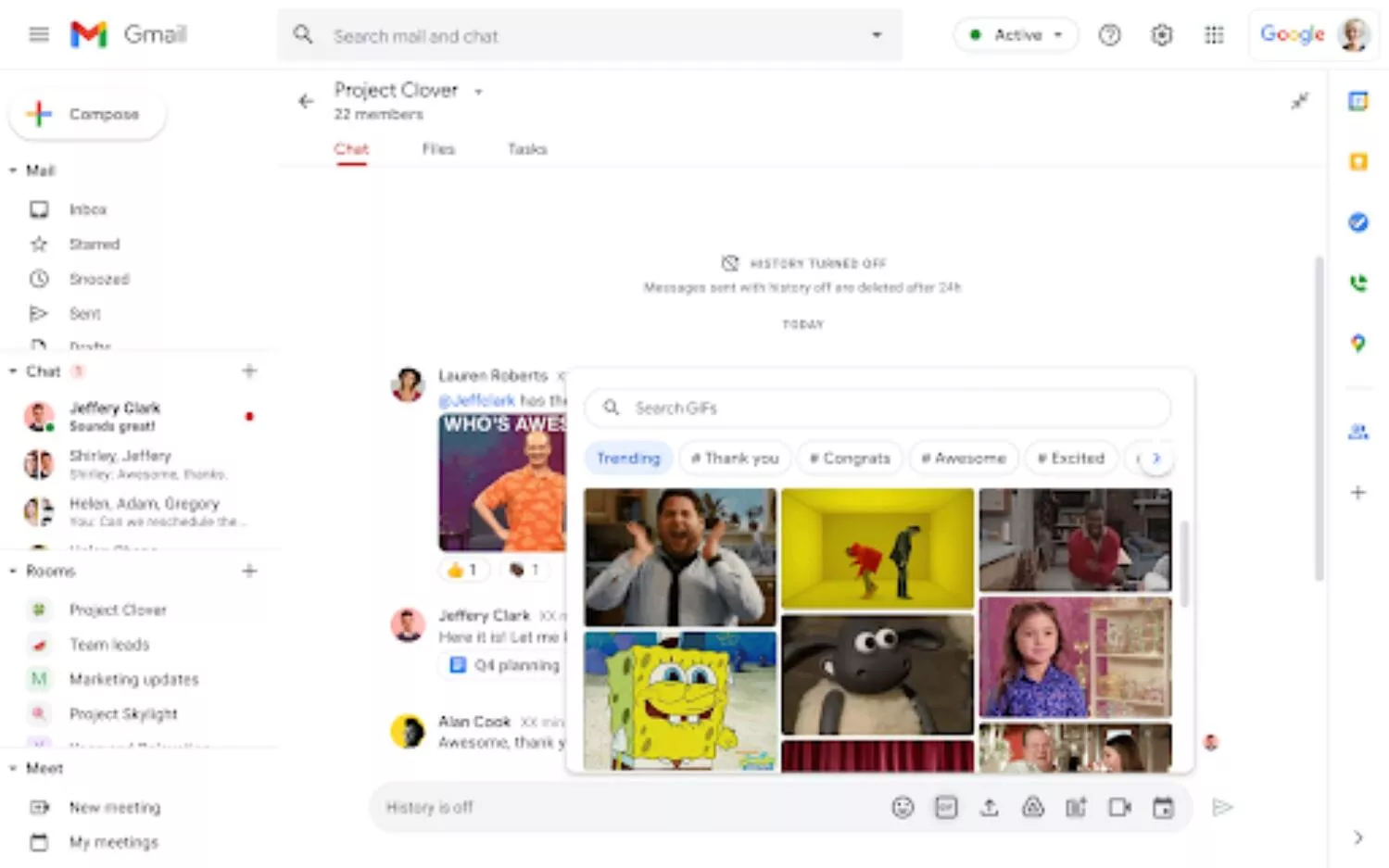Open the Project Clover room options dropdown
This screenshot has height=868, width=1389.
click(479, 92)
